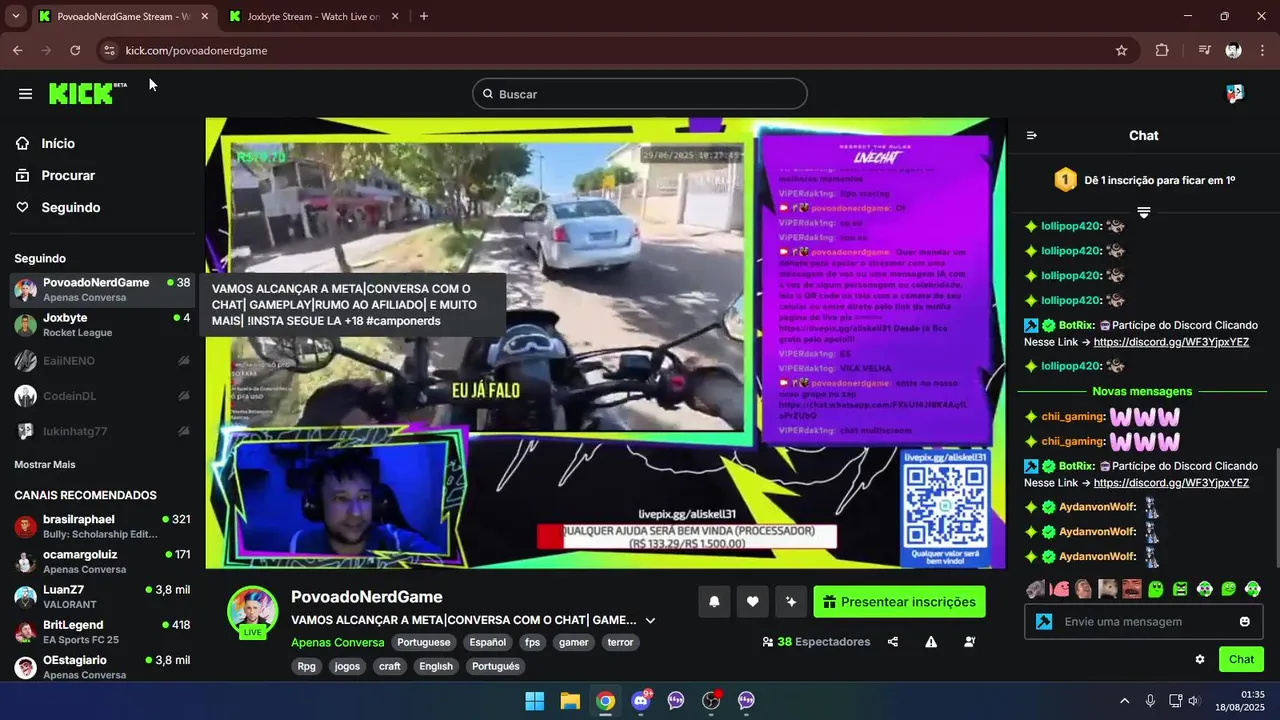Insert the hamster emote
This screenshot has height=720, width=1280.
[x=1108, y=589]
